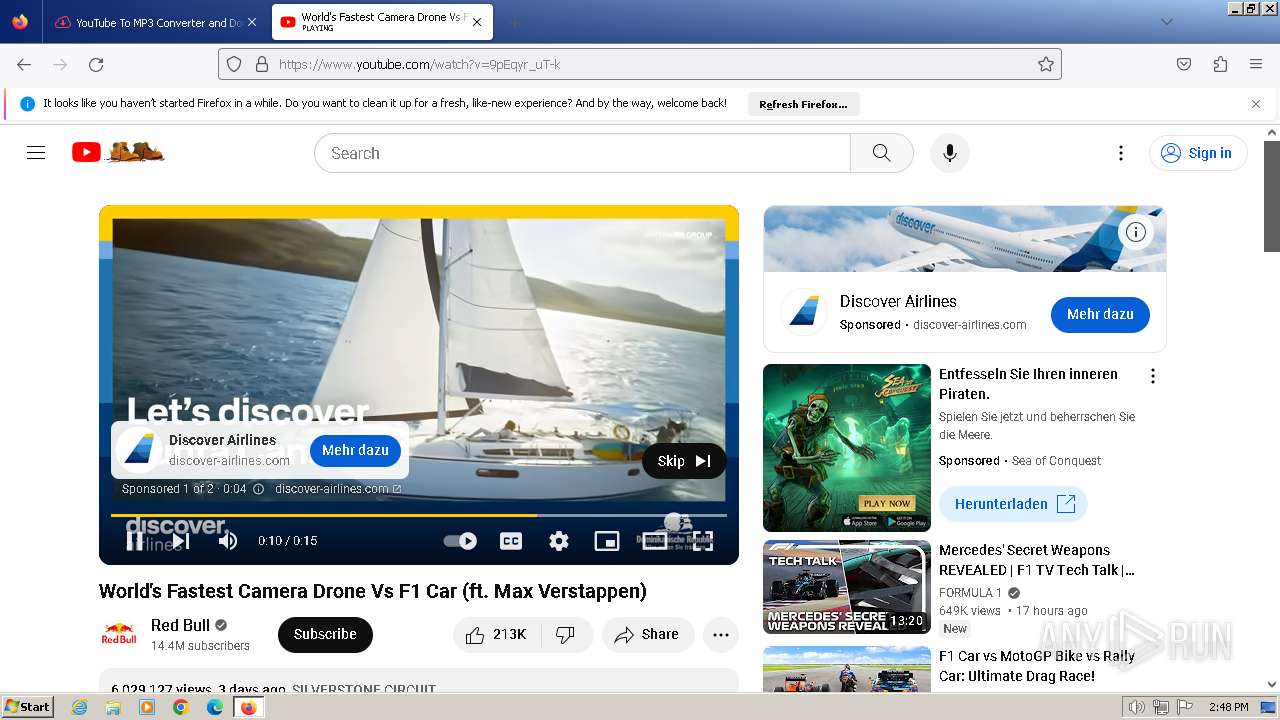Open video player settings gear
Image resolution: width=1280 pixels, height=720 pixels.
click(x=559, y=541)
